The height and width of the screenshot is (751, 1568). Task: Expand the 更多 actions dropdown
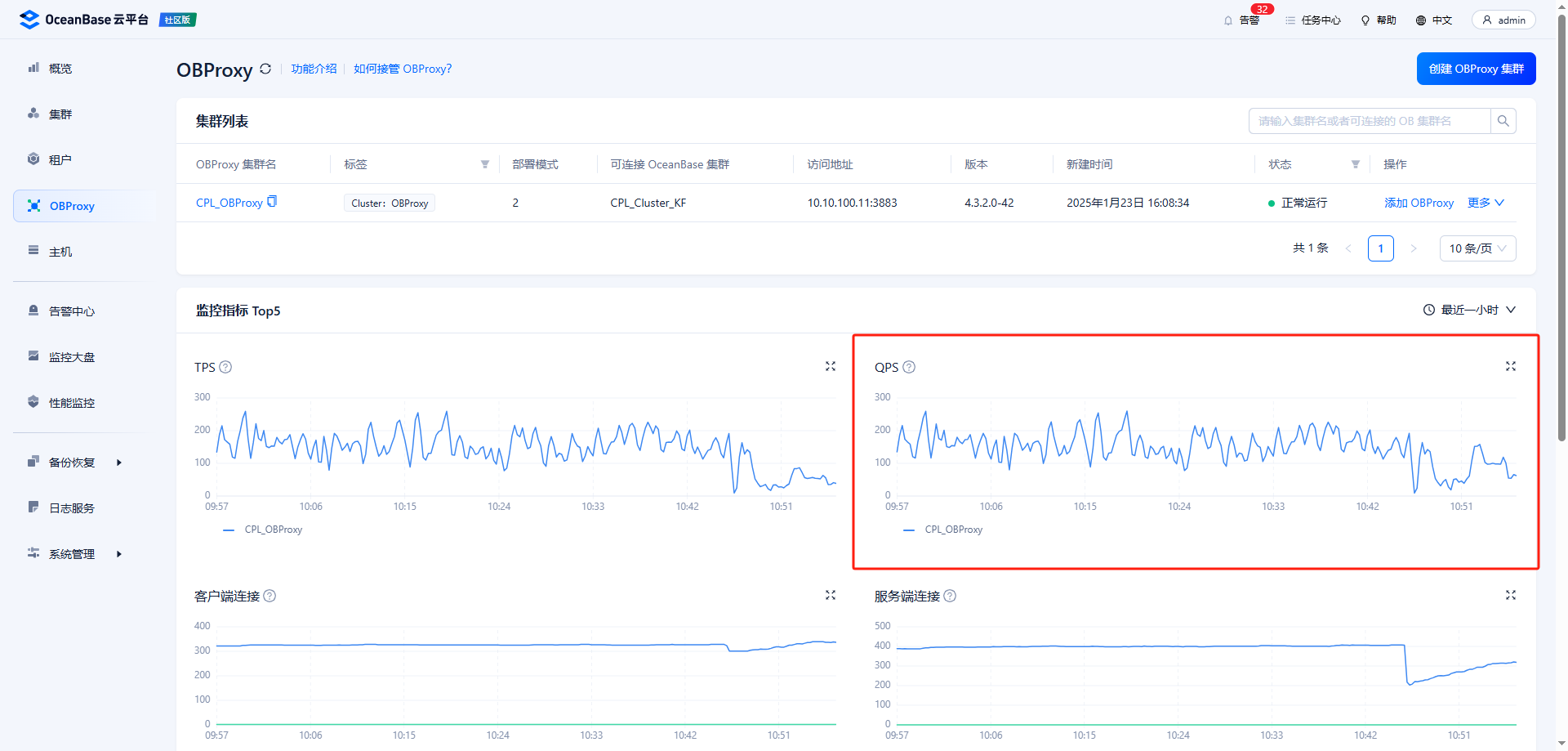(x=1486, y=203)
